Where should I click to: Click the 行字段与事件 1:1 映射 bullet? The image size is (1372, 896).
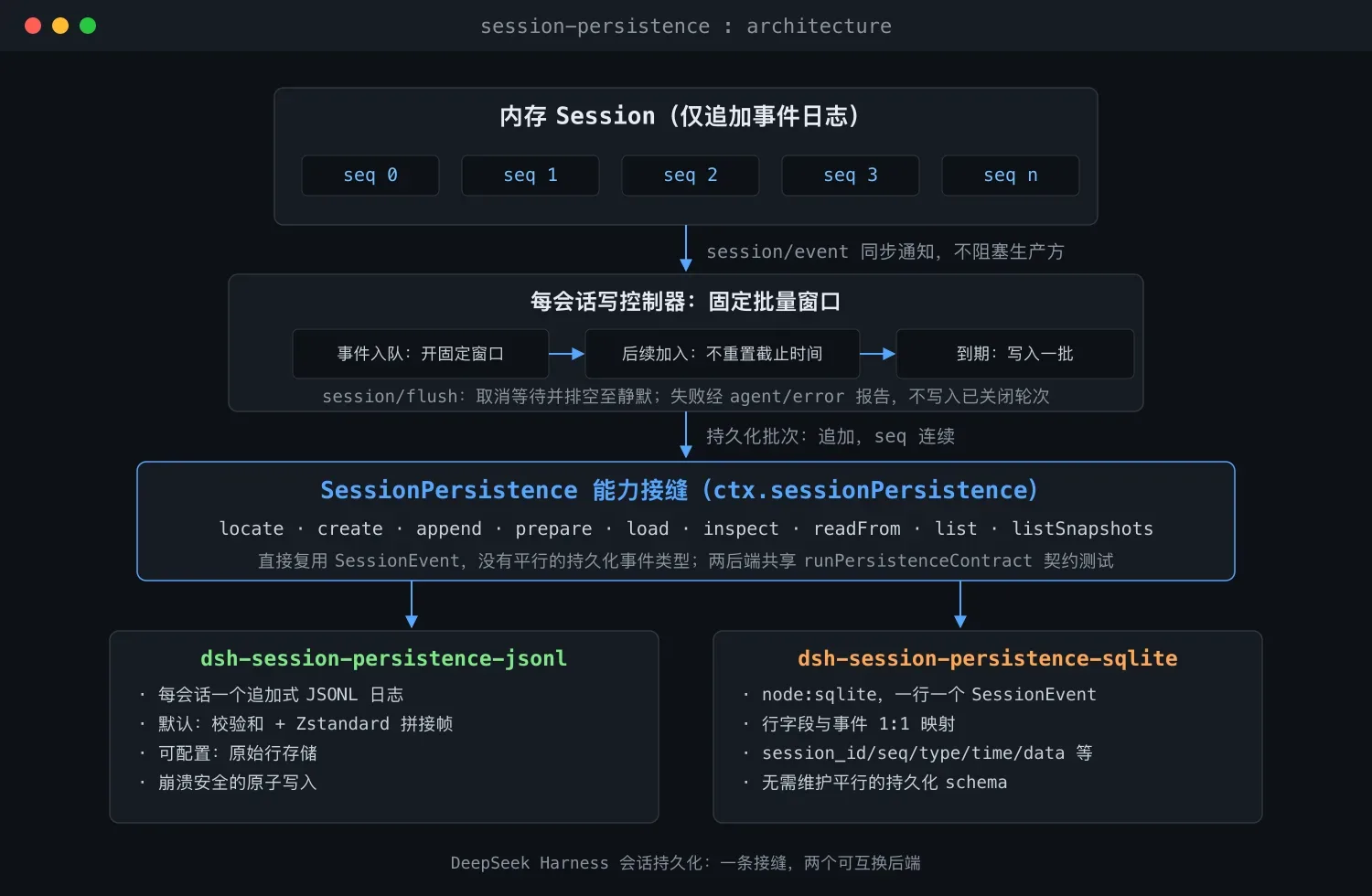point(850,724)
